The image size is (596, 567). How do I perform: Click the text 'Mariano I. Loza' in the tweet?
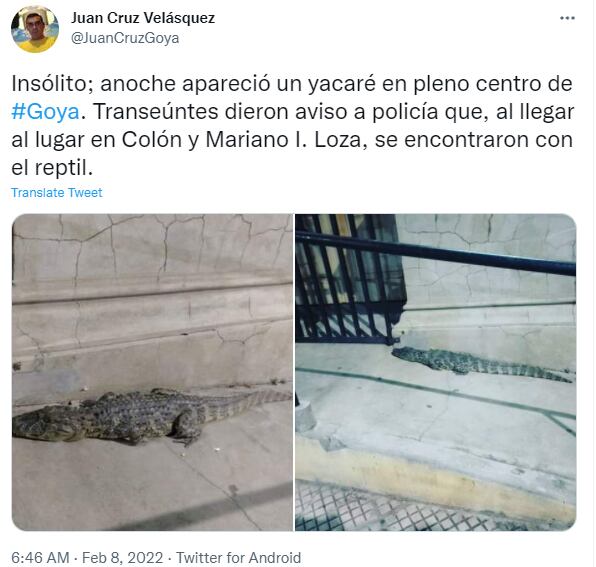284,140
